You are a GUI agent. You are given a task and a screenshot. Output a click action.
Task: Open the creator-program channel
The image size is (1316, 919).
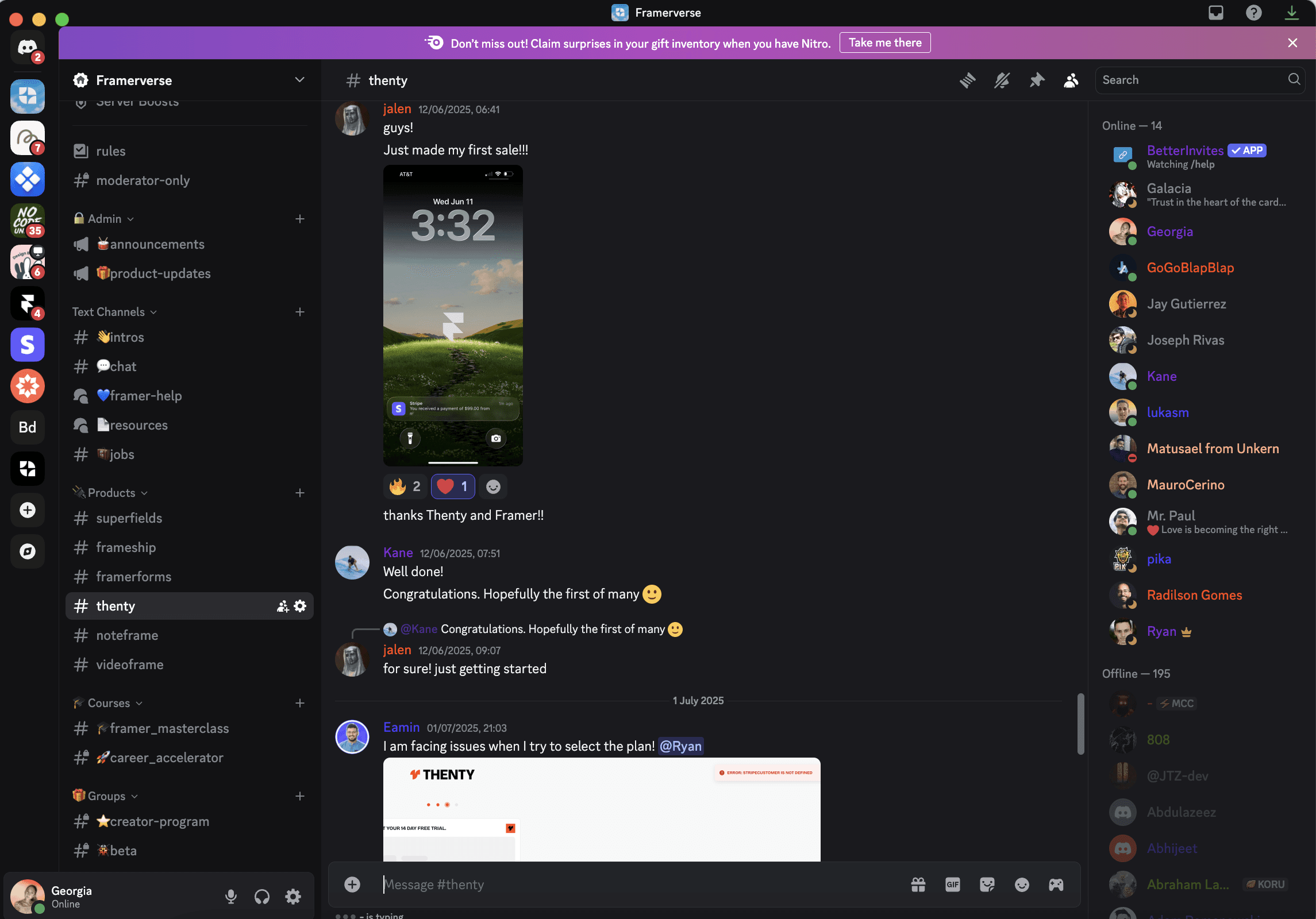(190, 821)
